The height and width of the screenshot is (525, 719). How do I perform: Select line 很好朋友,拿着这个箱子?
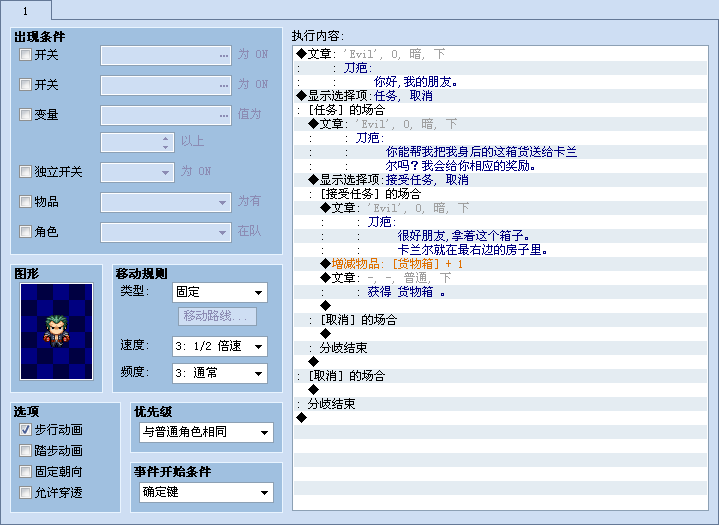pyautogui.click(x=501, y=236)
